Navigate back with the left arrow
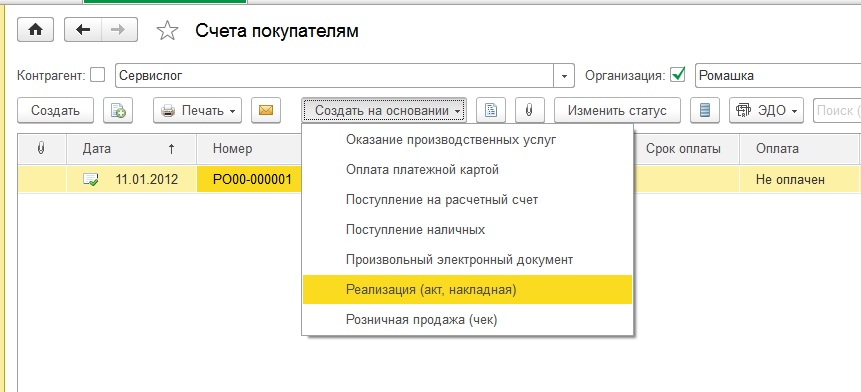Viewport: 861px width, 392px height. pyautogui.click(x=83, y=30)
